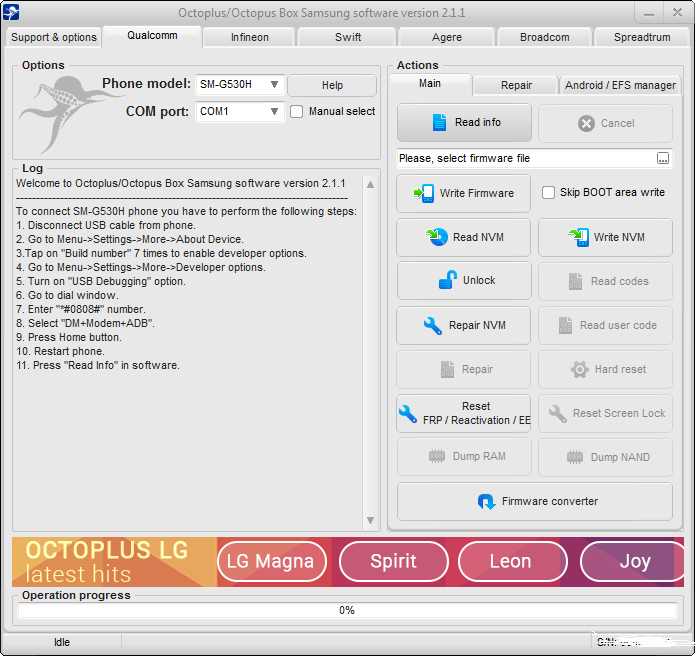Close the Octoplus window
The image size is (695, 656).
[677, 13]
